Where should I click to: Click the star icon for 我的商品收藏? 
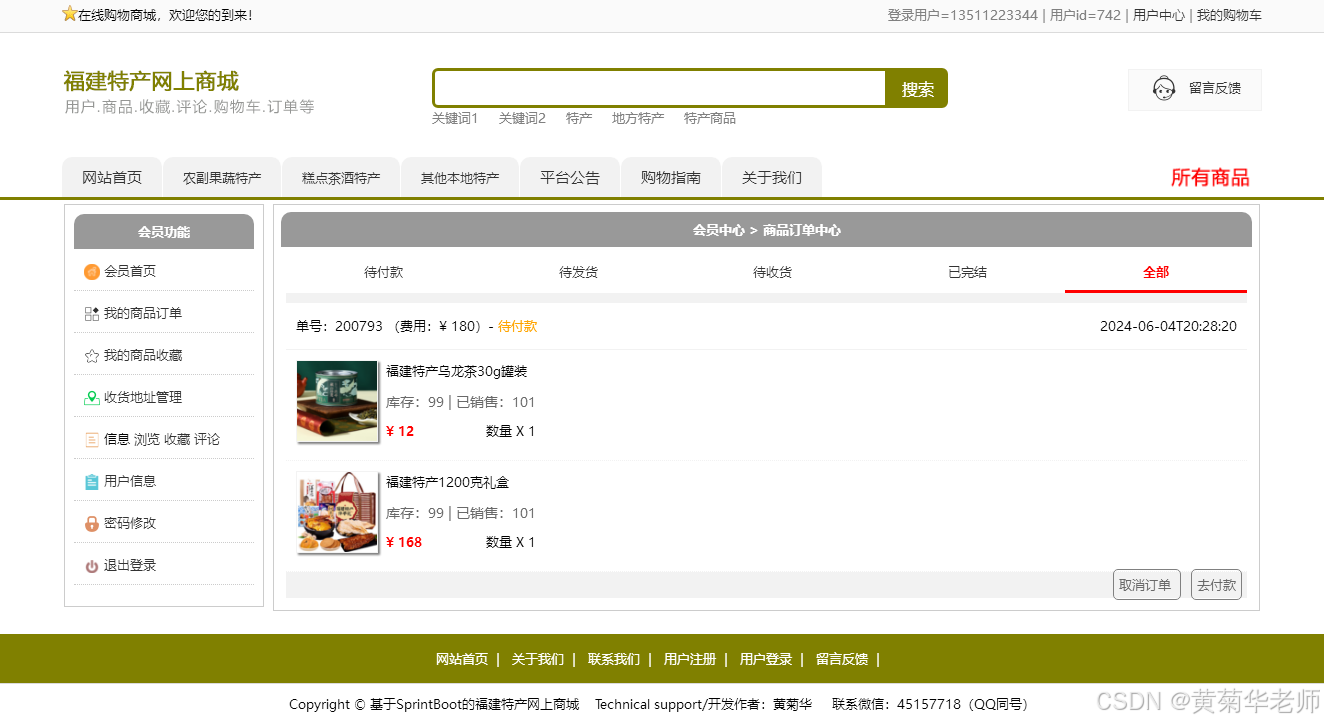(x=92, y=356)
